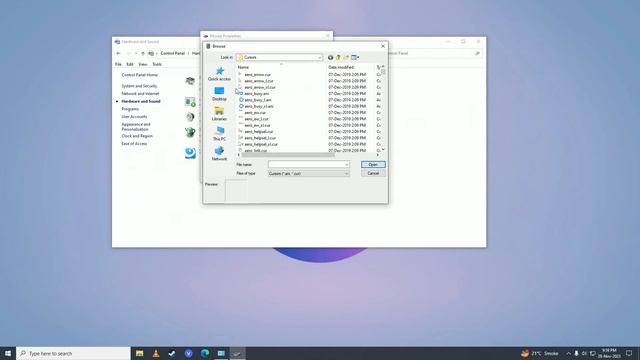Go to last folder visited in Browse dialog
The width and height of the screenshot is (640, 360).
331,58
